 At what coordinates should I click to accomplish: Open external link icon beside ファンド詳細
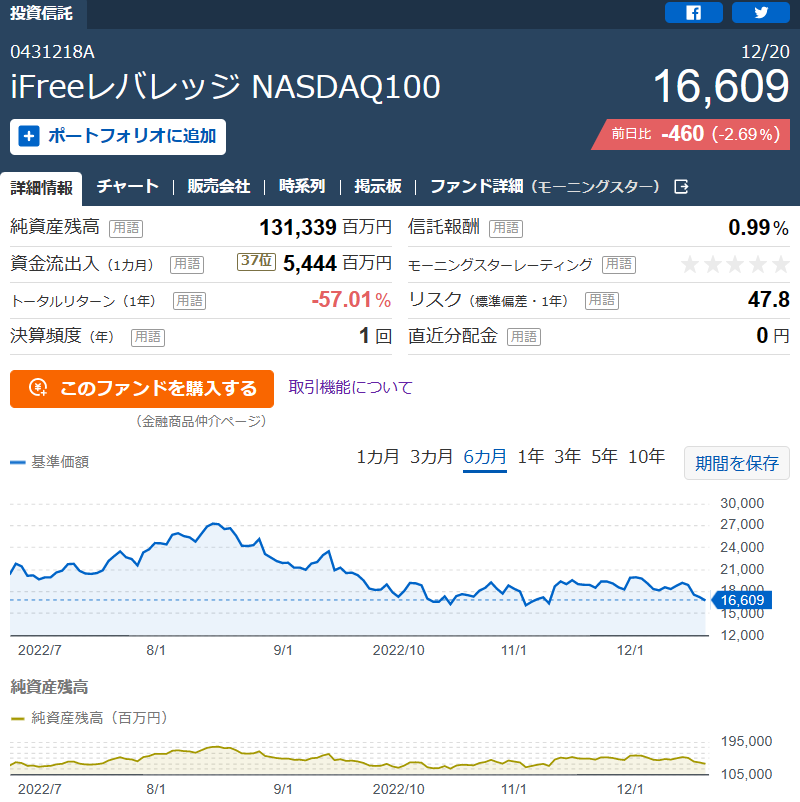pyautogui.click(x=681, y=187)
